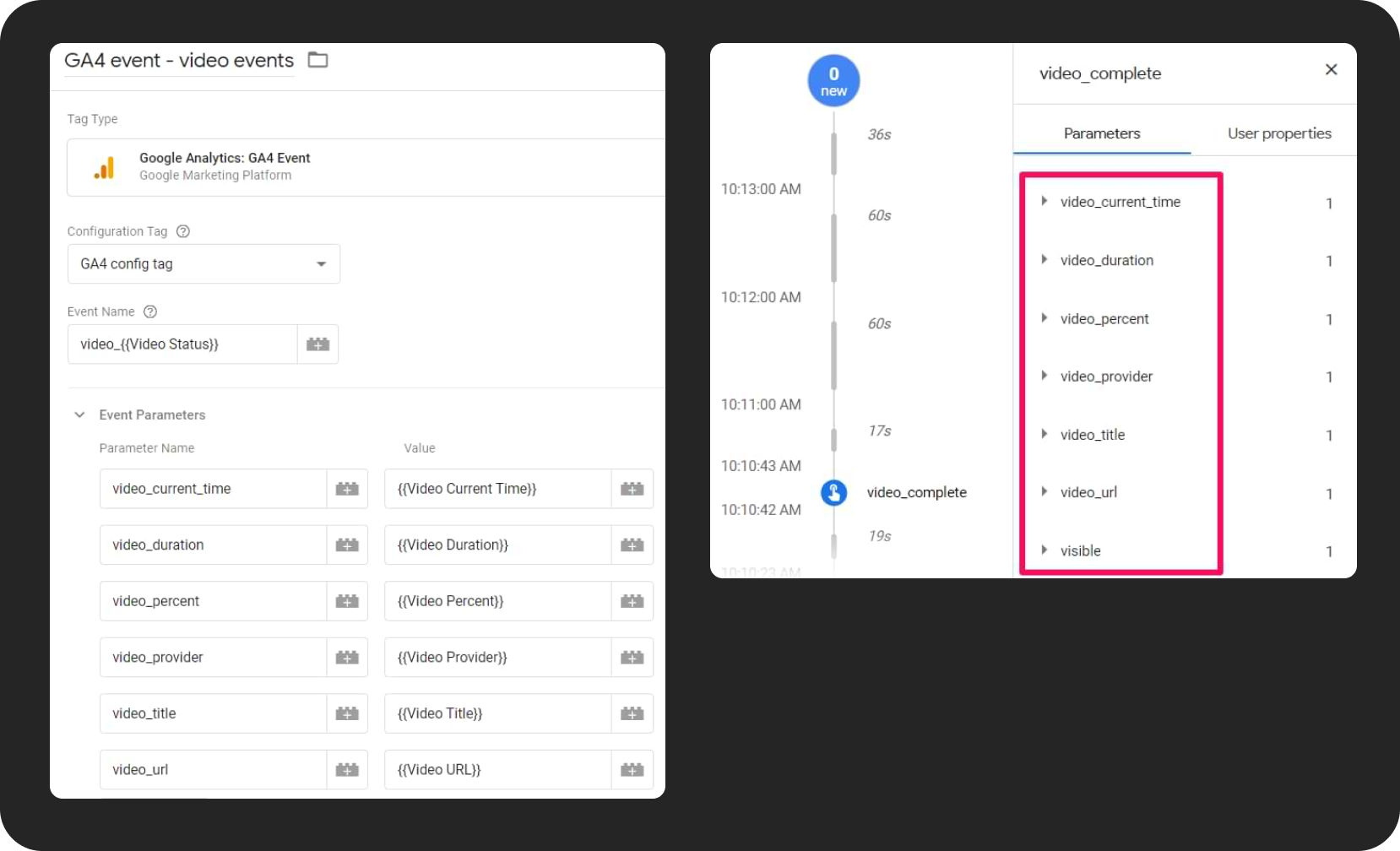
Task: Expand the video_percent parameter row
Action: (x=1045, y=318)
